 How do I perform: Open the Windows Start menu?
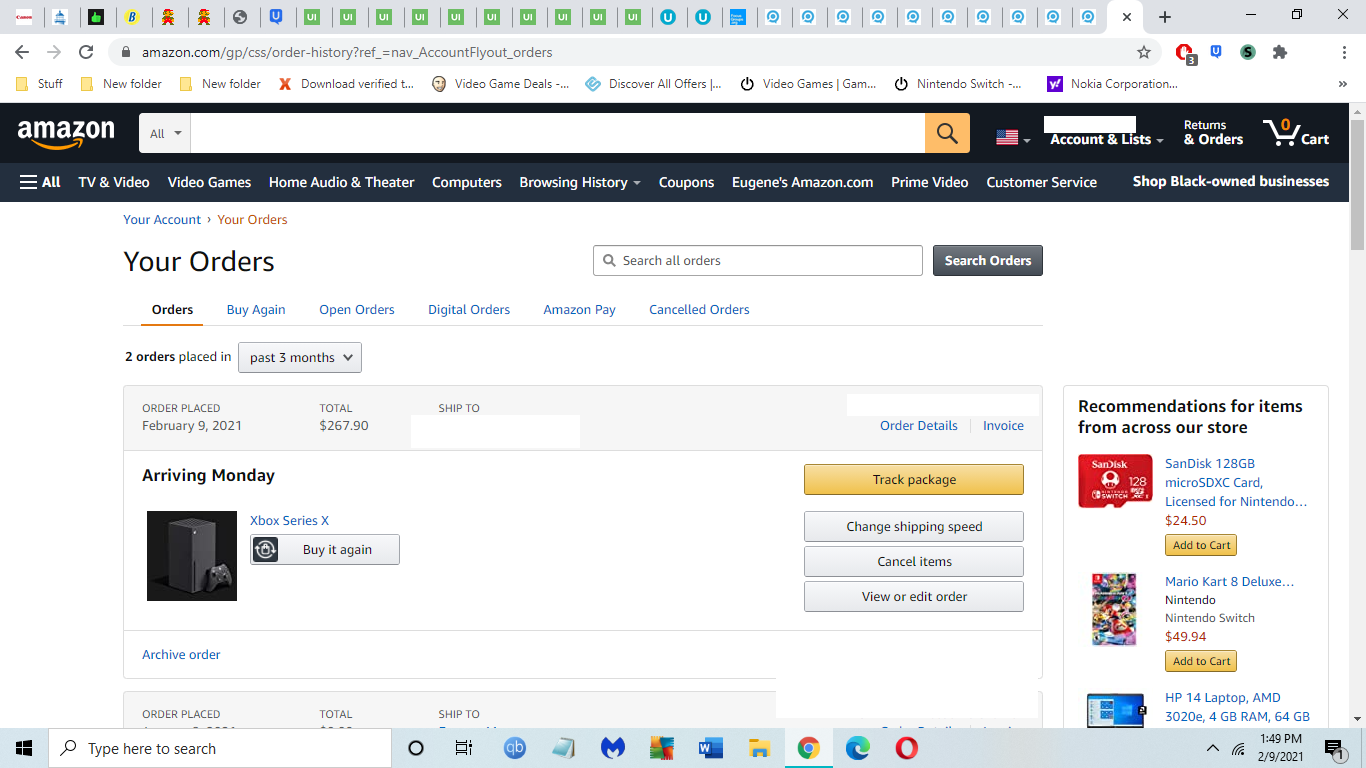[24, 748]
